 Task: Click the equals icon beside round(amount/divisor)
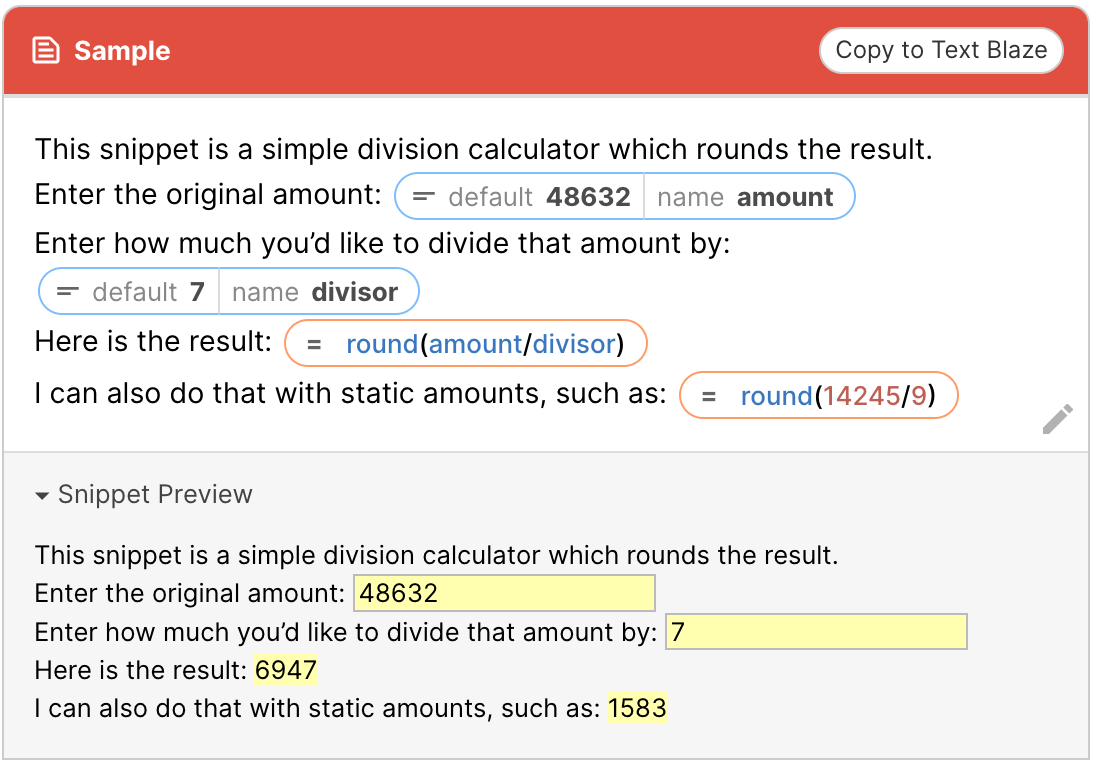[x=314, y=345]
